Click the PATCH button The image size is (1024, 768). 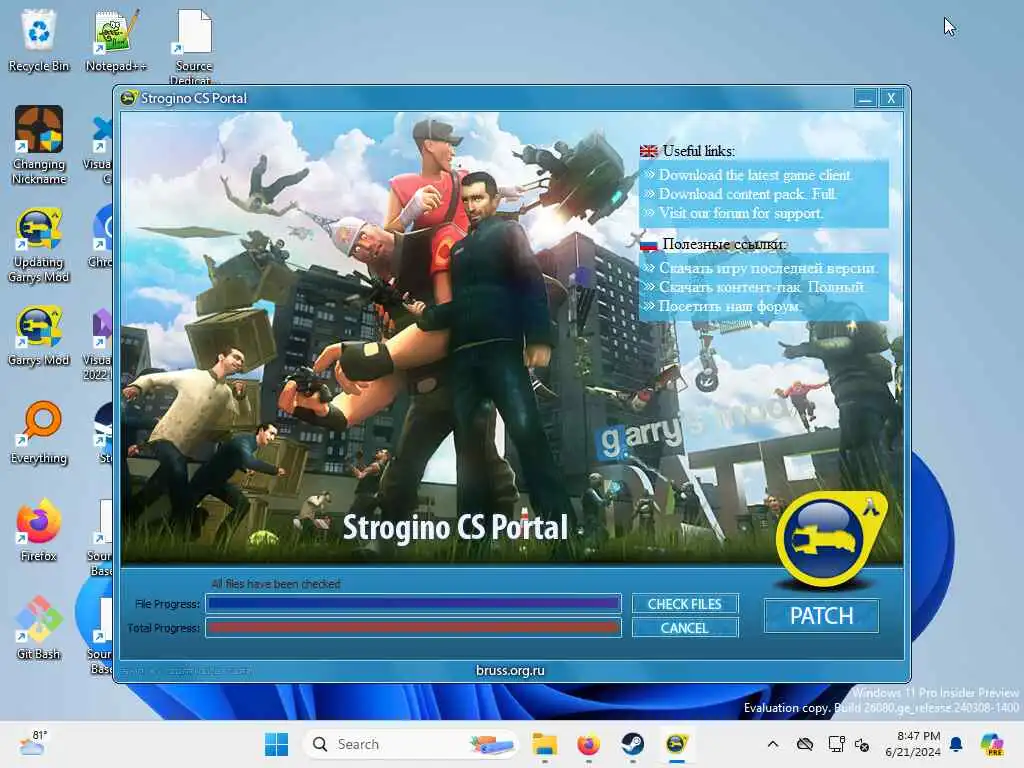[821, 616]
